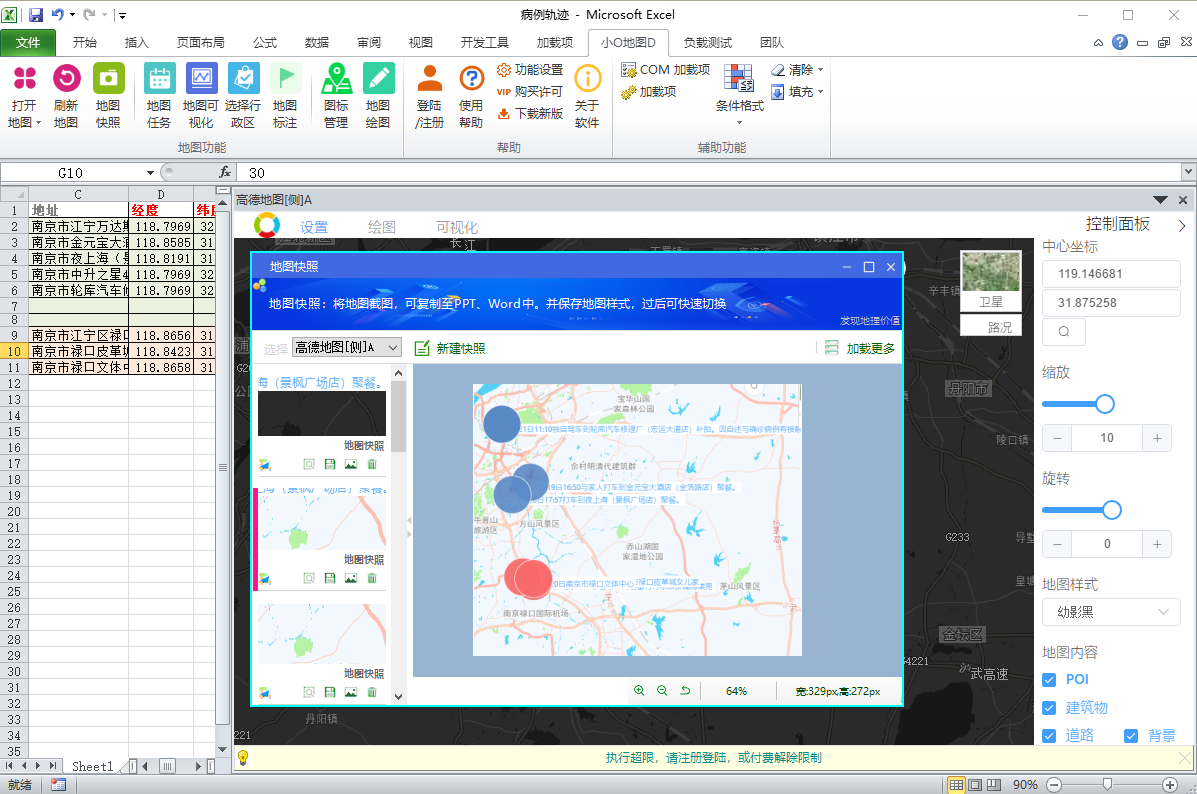This screenshot has width=1197, height=794.
Task: Click the longitude field 119.146681
Action: click(1111, 274)
